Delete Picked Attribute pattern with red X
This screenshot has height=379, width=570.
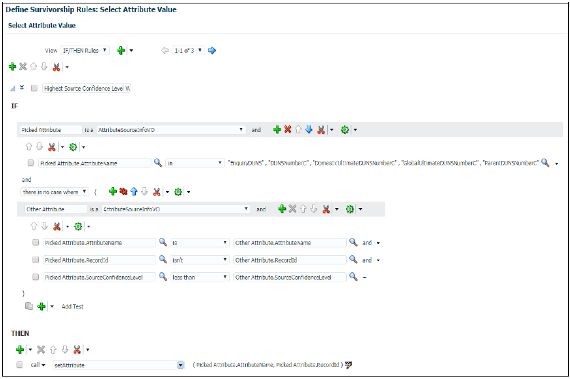point(288,129)
